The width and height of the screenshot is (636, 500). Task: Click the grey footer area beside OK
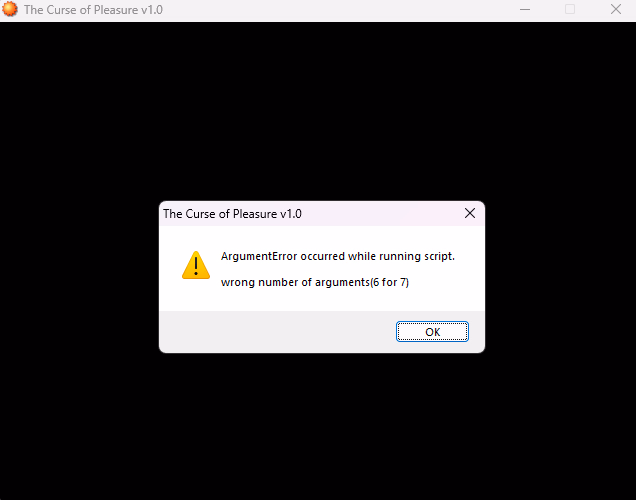click(x=276, y=332)
